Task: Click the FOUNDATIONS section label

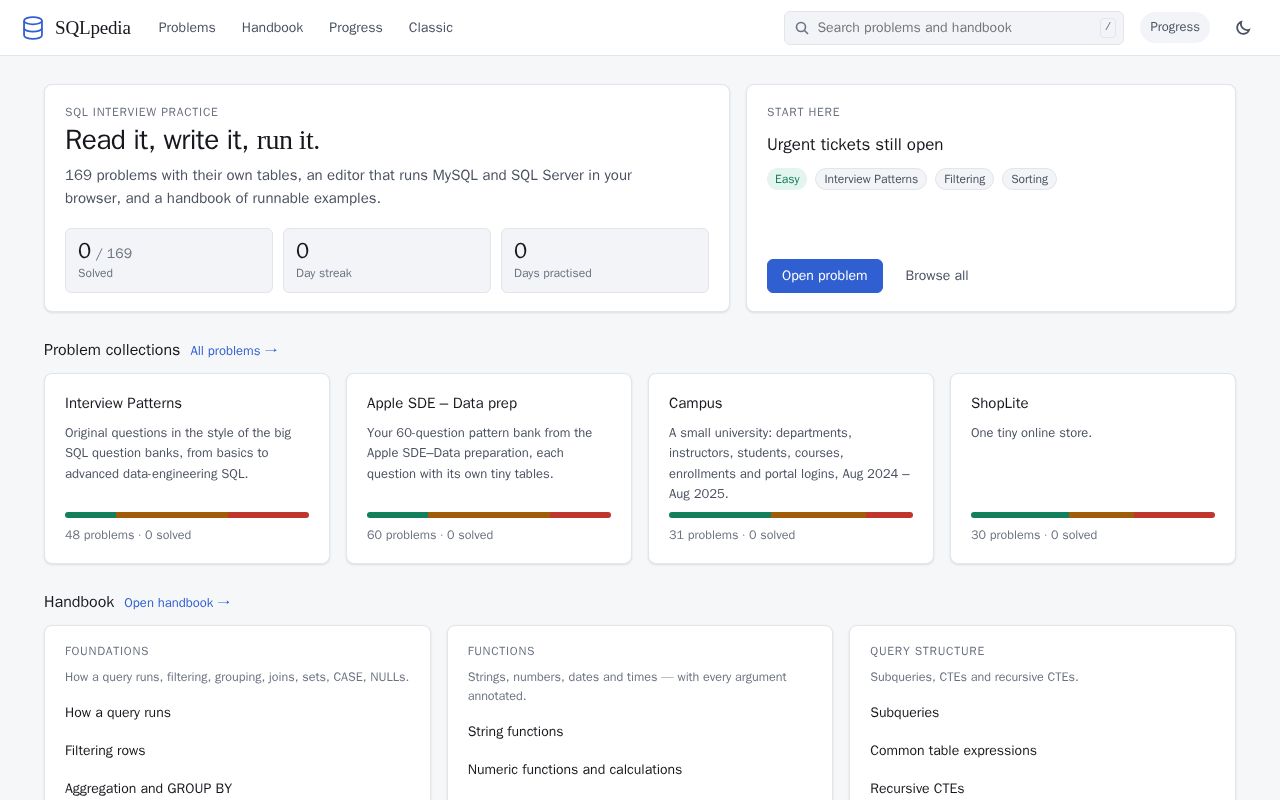Action: 107,651
